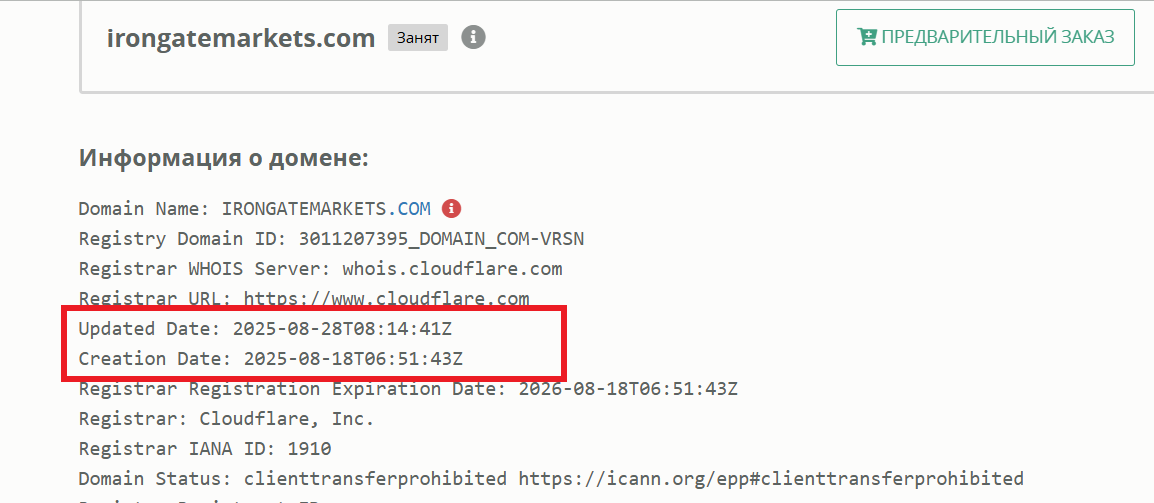Screen dimensions: 1154x503
Task: Click the Domain Name label
Action: [x=139, y=209]
